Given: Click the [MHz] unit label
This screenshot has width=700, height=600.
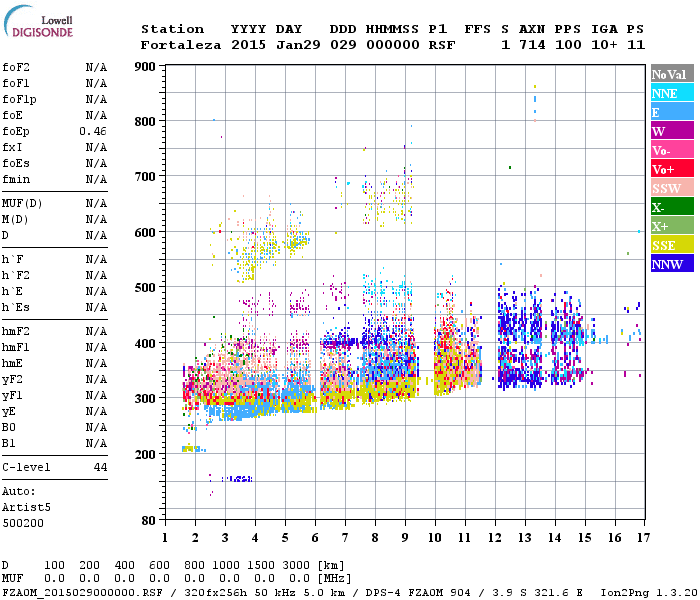Looking at the screenshot, I should [x=334, y=579].
